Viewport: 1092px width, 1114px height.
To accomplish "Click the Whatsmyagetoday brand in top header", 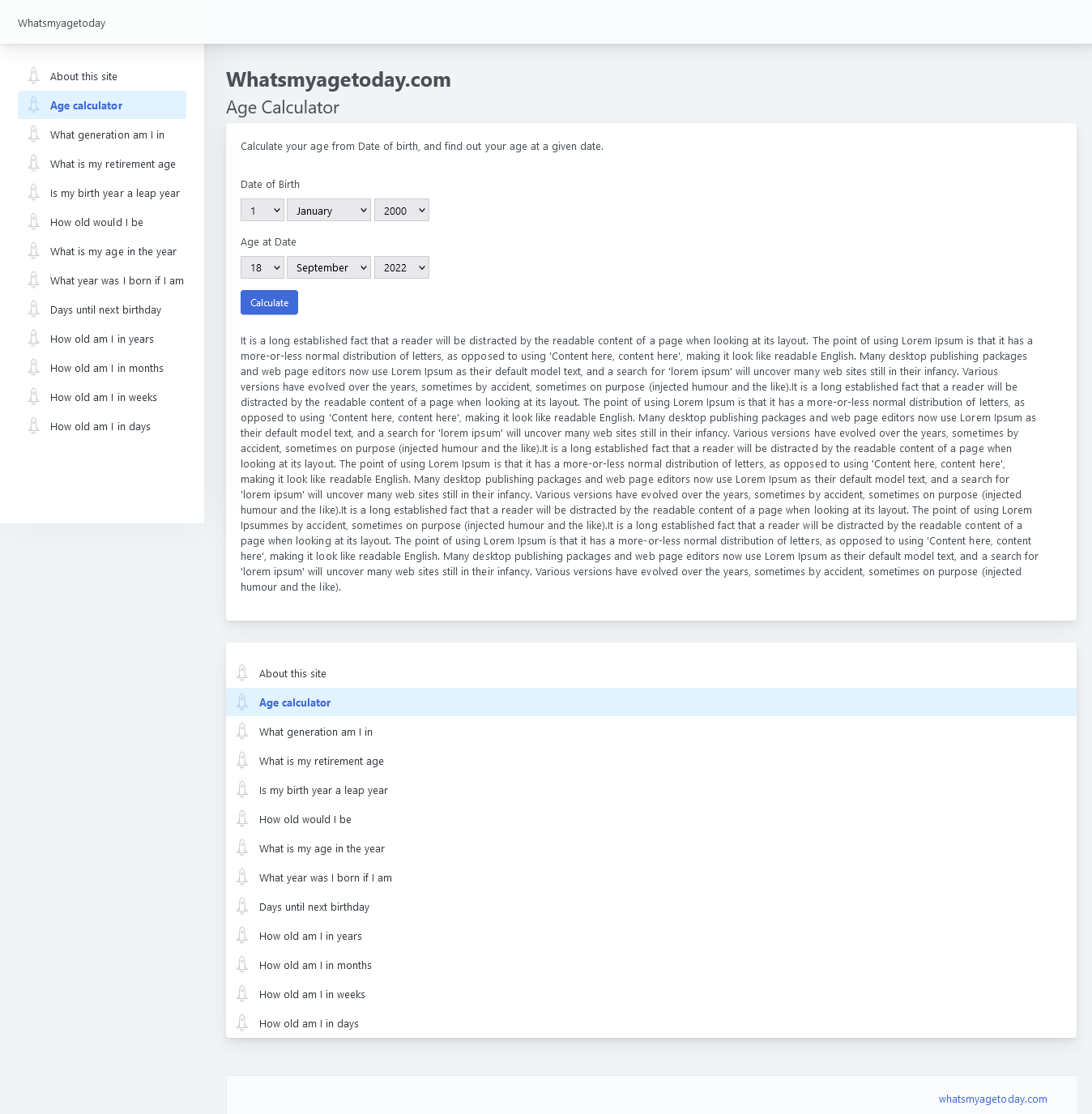I will pos(62,23).
